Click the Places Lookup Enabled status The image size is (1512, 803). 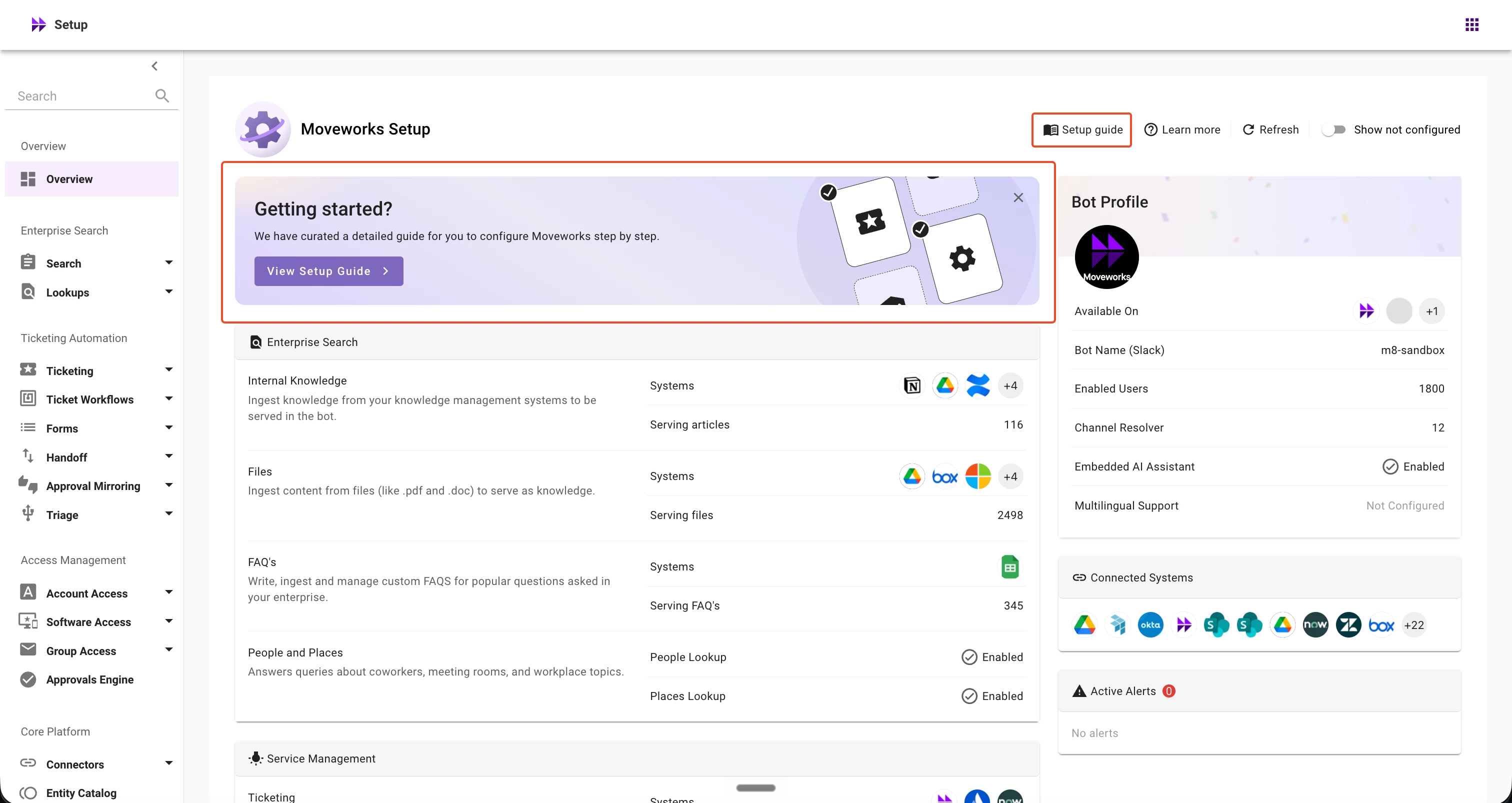click(992, 695)
